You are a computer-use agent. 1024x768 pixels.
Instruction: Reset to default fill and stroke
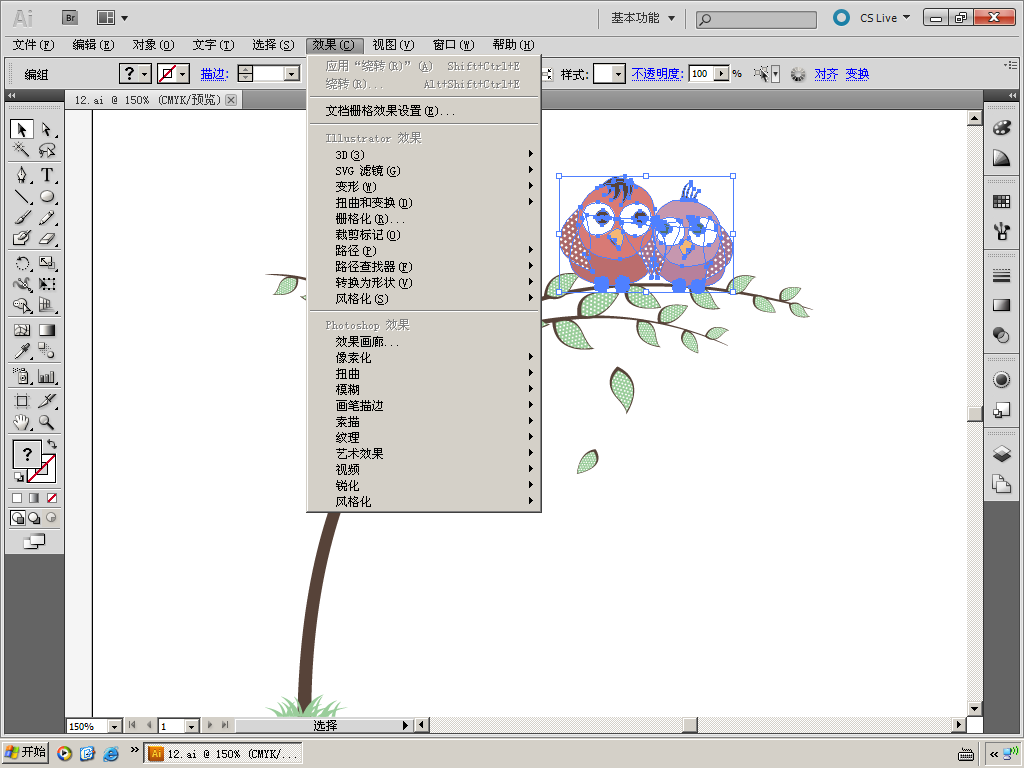pos(18,477)
